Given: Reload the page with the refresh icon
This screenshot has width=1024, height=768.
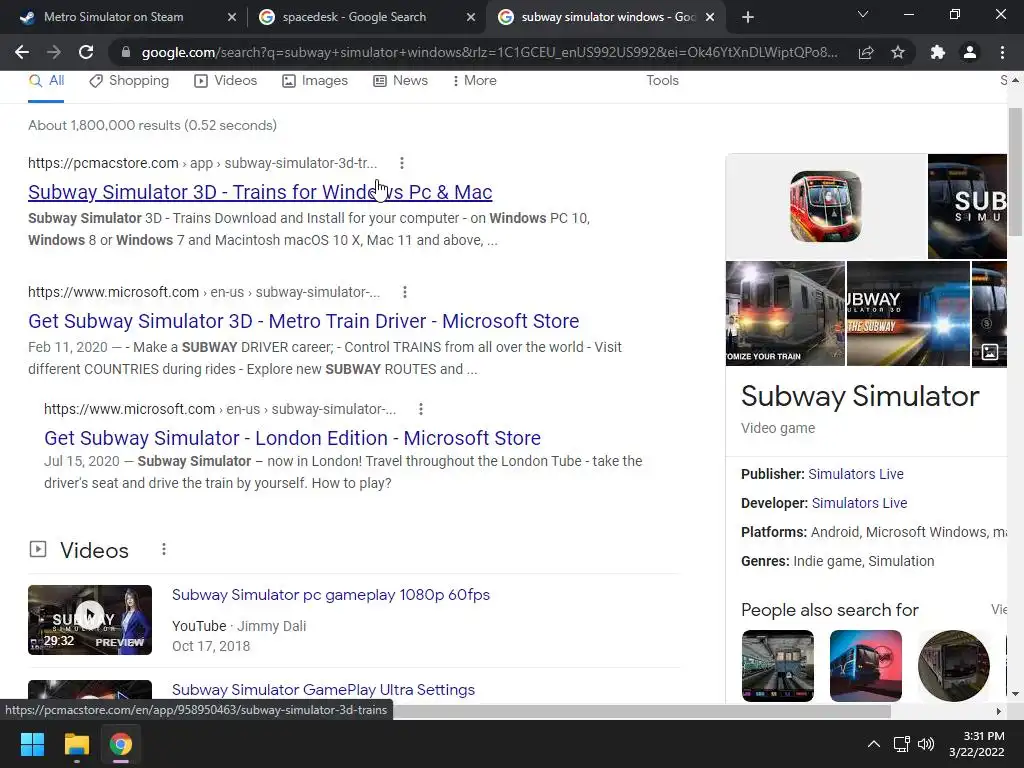Looking at the screenshot, I should (86, 52).
